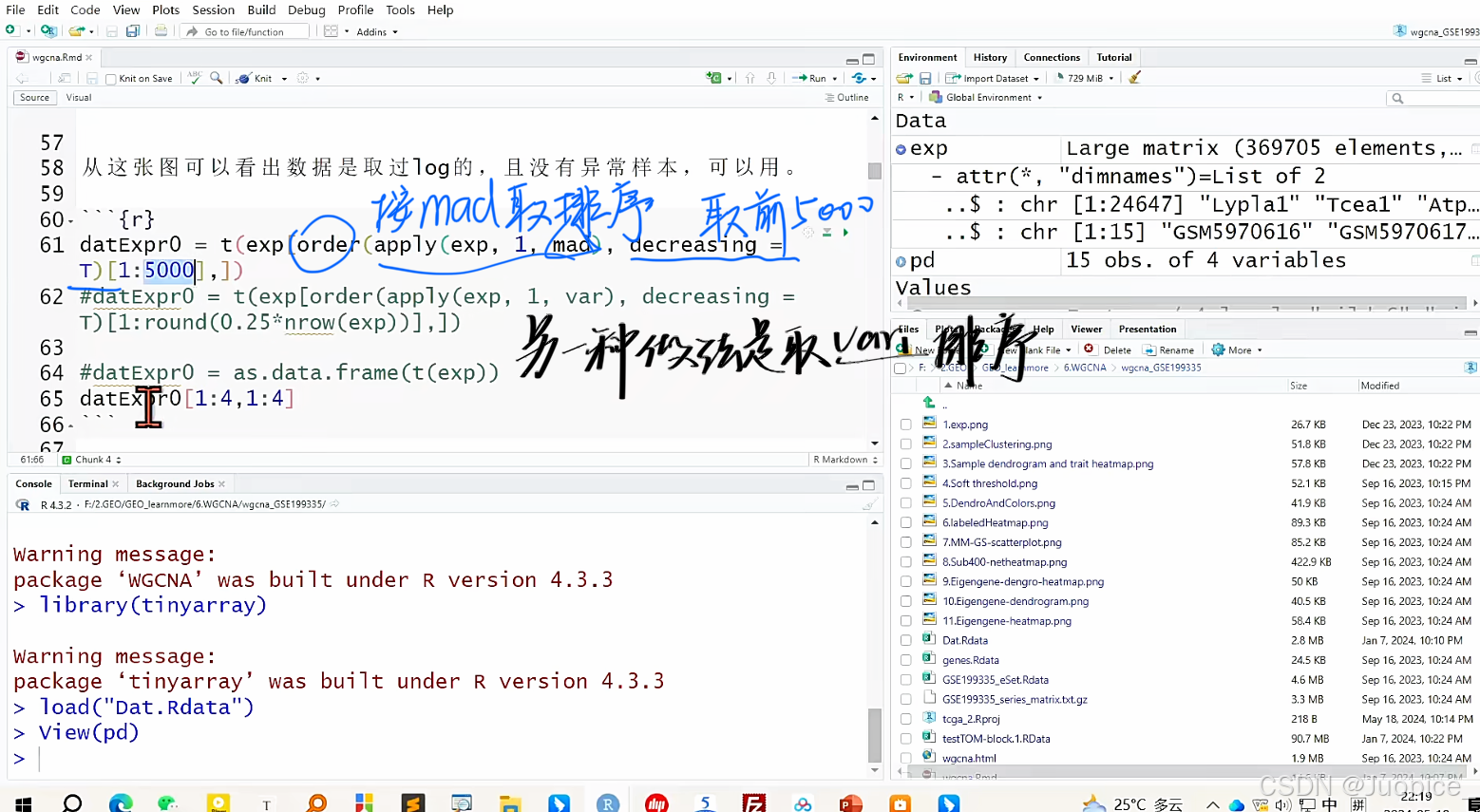Open 8.Sub400-netheatmap.png file
Image resolution: width=1480 pixels, height=812 pixels.
click(x=1004, y=562)
